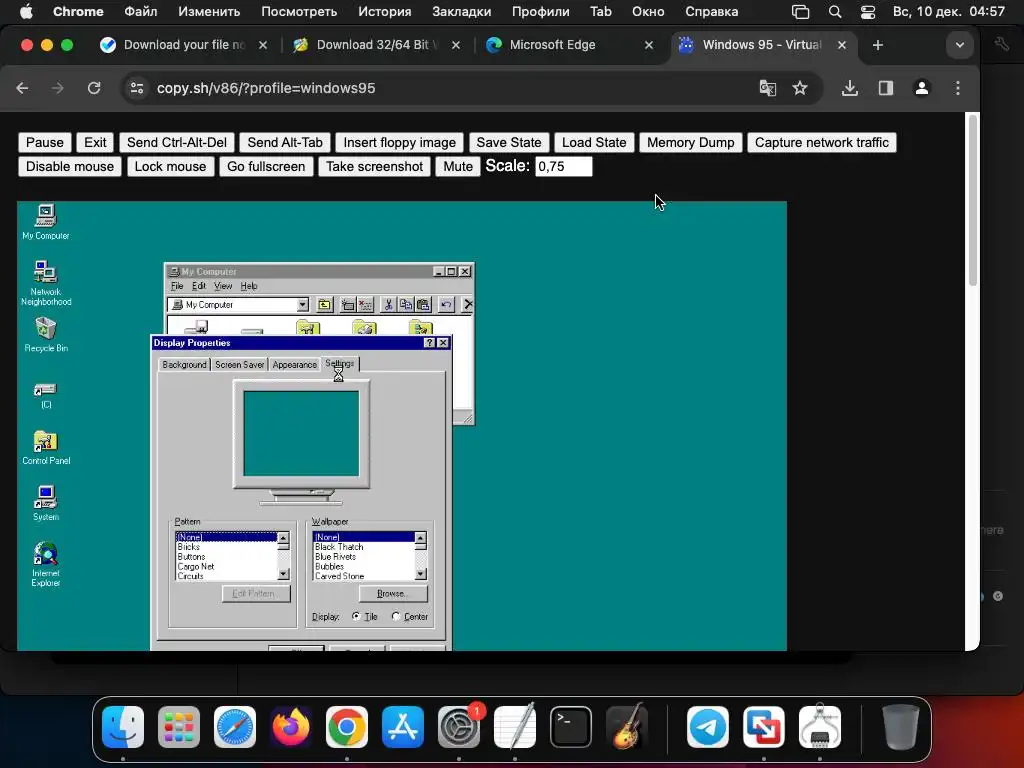Image resolution: width=1024 pixels, height=768 pixels.
Task: Select the System shortcut icon
Action: click(46, 503)
